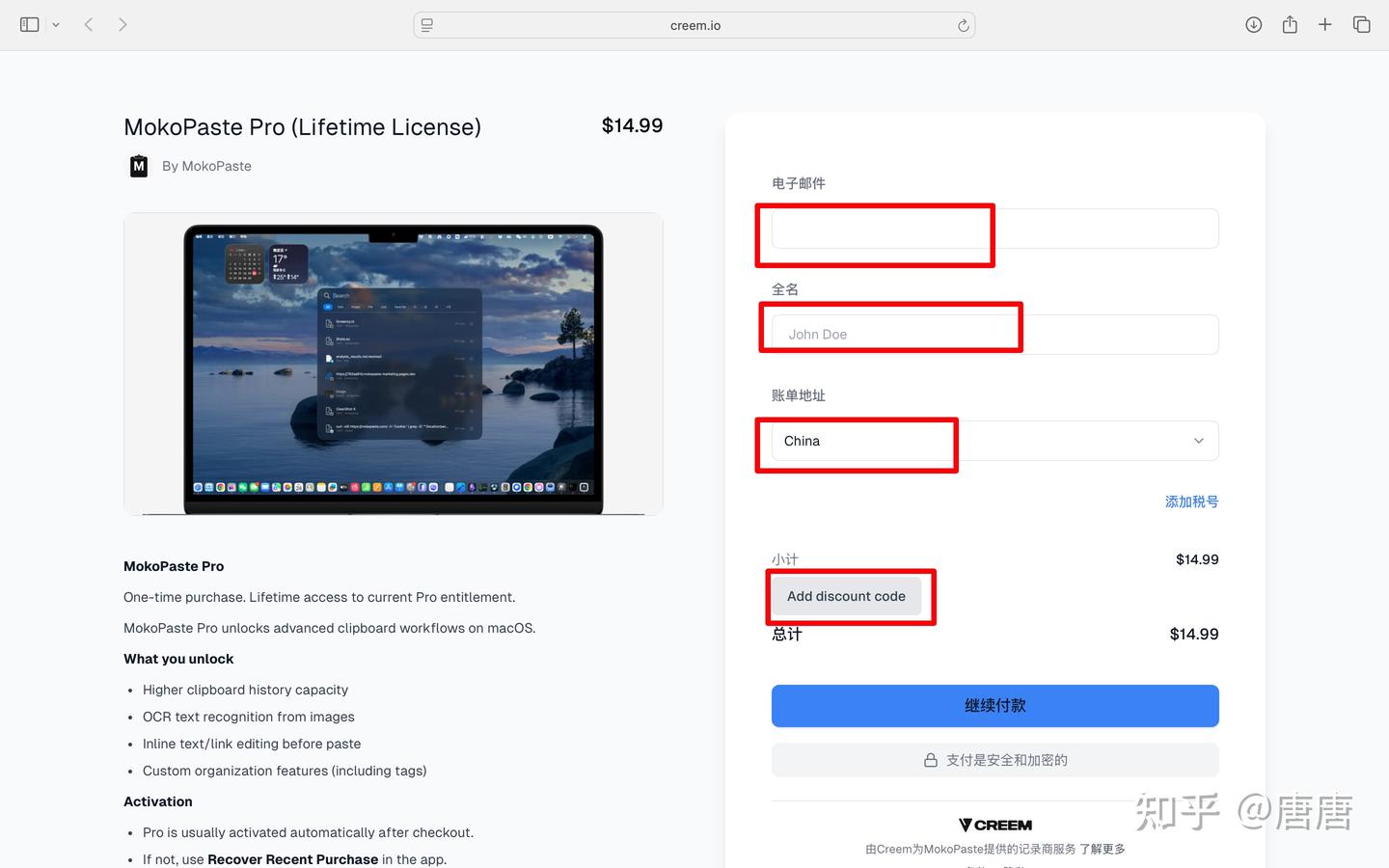Open the By MokoPaste seller link

(x=206, y=166)
